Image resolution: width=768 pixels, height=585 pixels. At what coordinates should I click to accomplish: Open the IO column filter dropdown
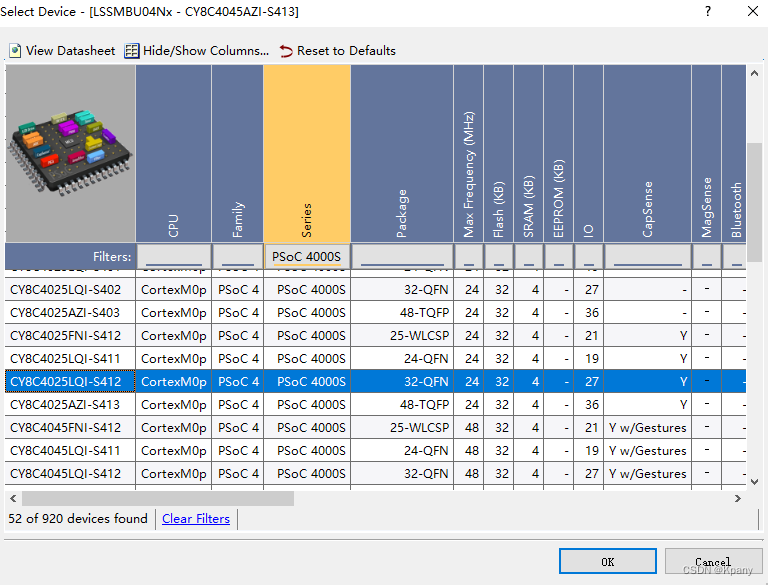pyautogui.click(x=588, y=256)
